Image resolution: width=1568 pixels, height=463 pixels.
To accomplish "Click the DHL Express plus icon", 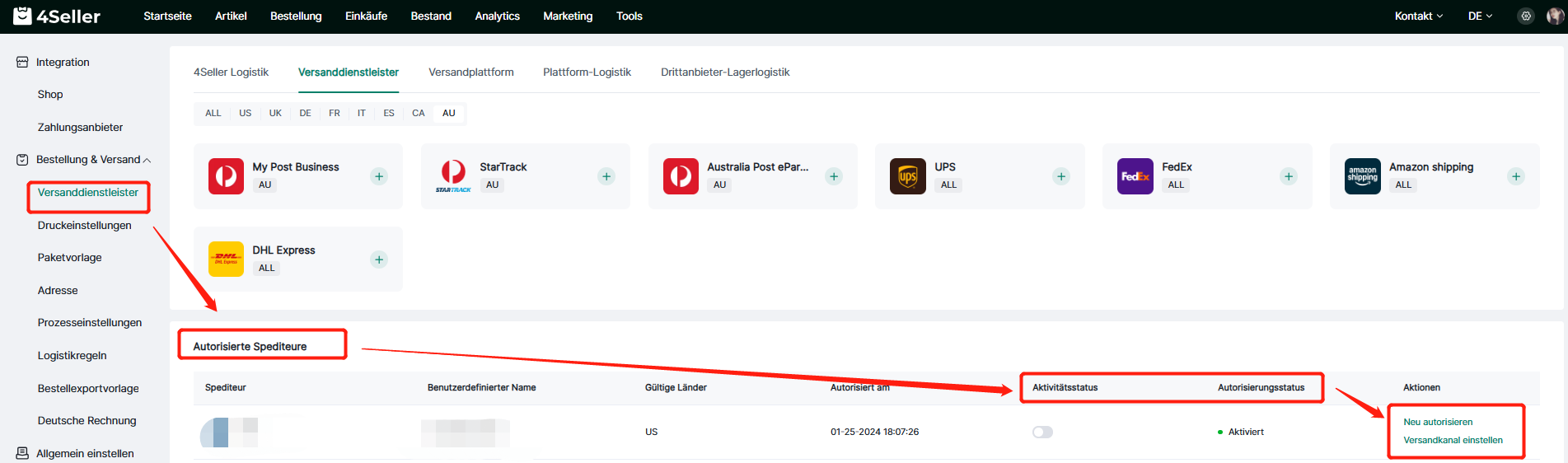I will [379, 260].
